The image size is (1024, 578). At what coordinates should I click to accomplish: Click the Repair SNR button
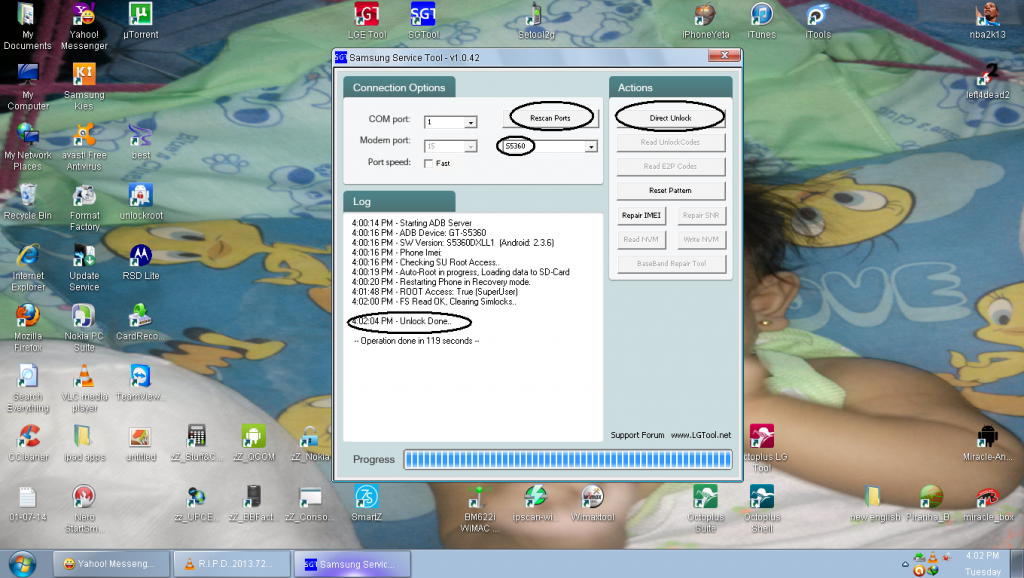701,215
